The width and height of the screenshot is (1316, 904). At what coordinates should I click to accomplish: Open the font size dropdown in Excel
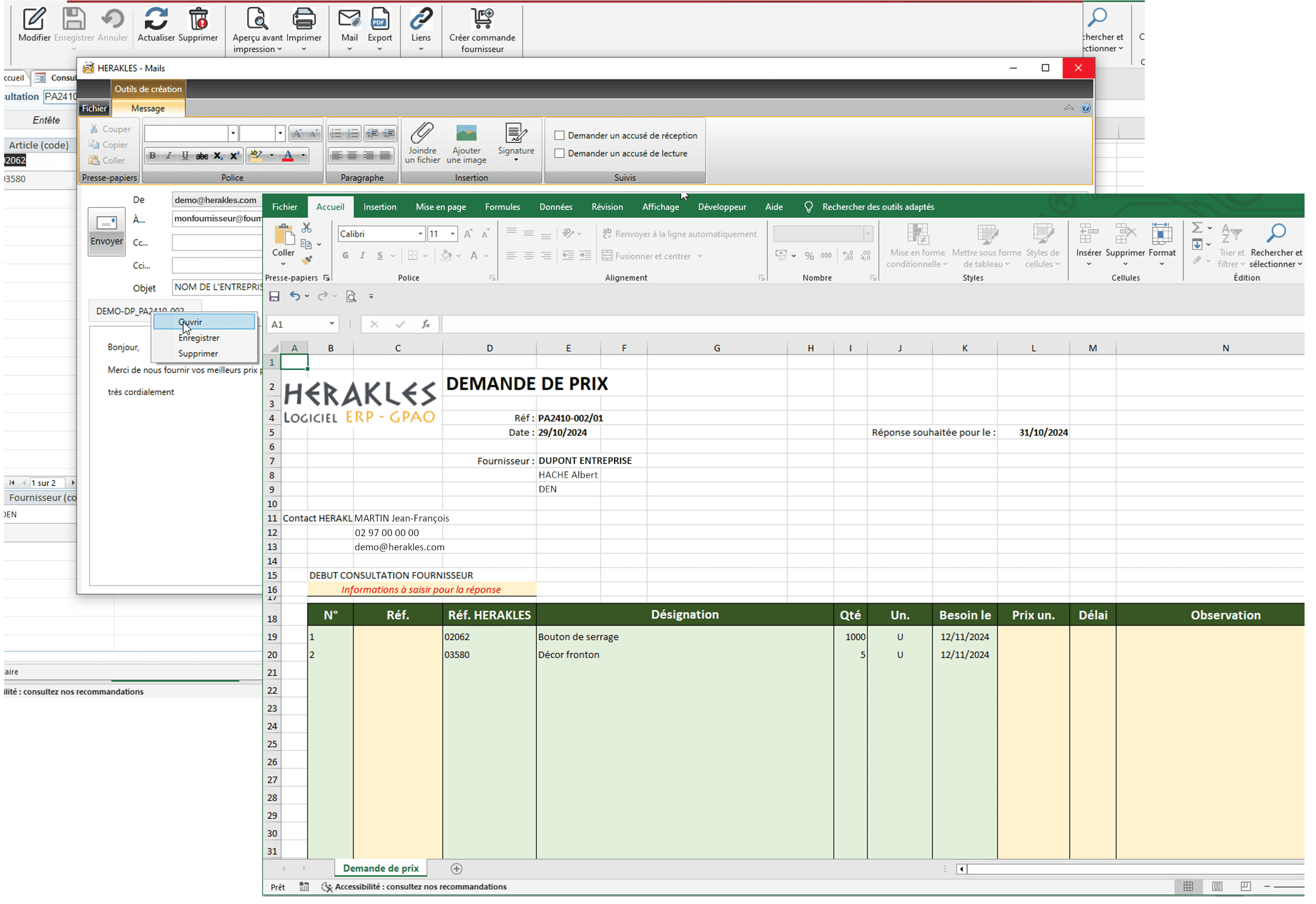pyautogui.click(x=452, y=233)
